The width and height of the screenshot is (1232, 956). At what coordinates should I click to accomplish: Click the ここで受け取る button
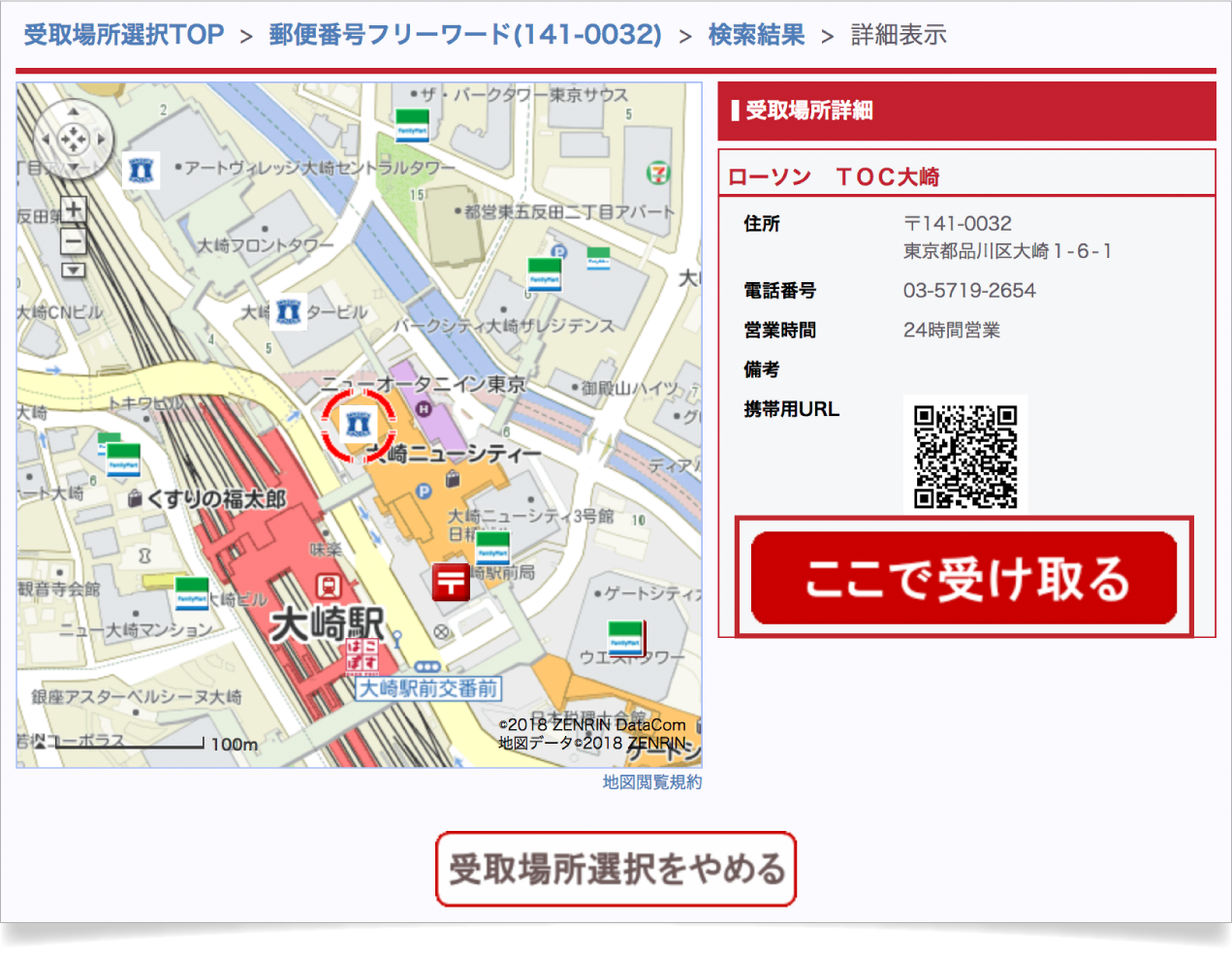tap(963, 577)
